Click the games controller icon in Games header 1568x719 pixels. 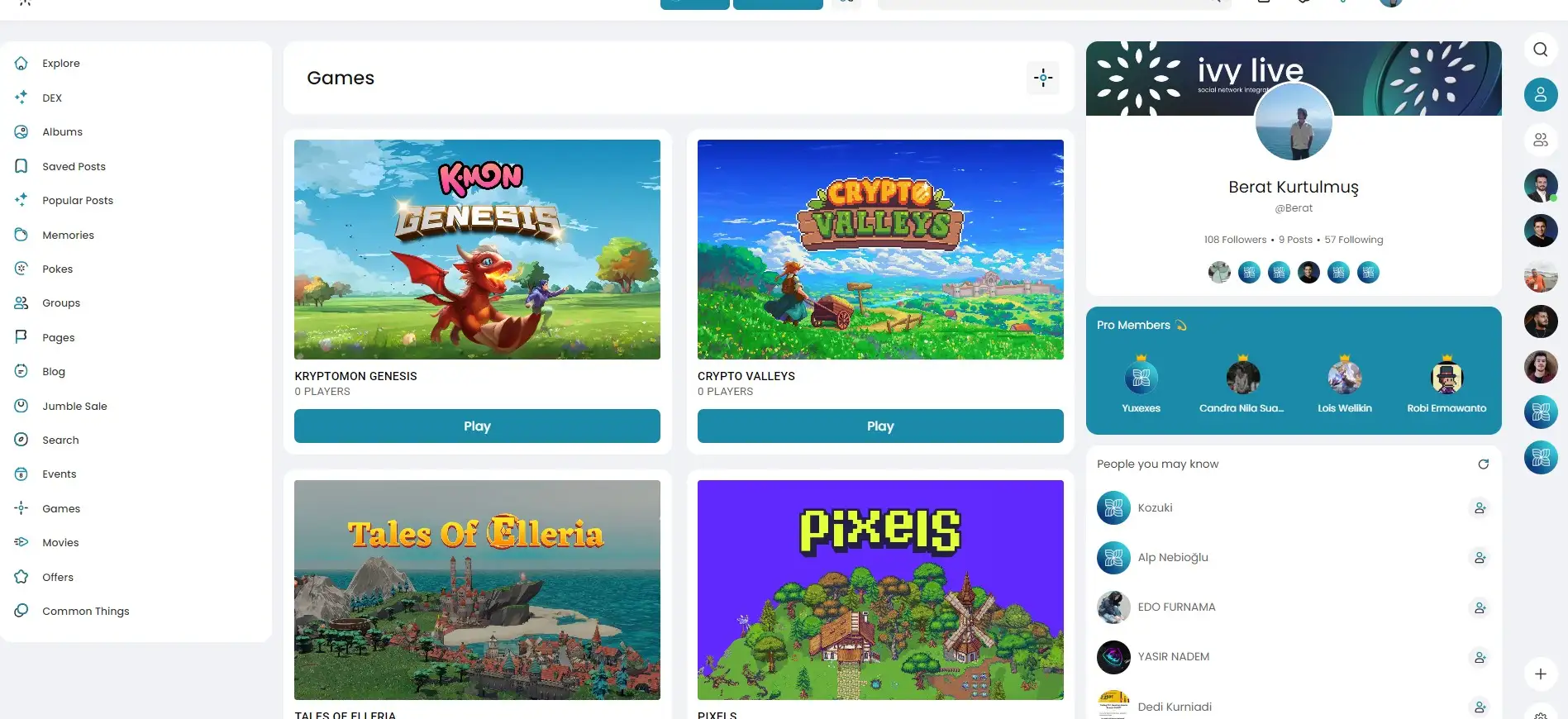pyautogui.click(x=1043, y=79)
